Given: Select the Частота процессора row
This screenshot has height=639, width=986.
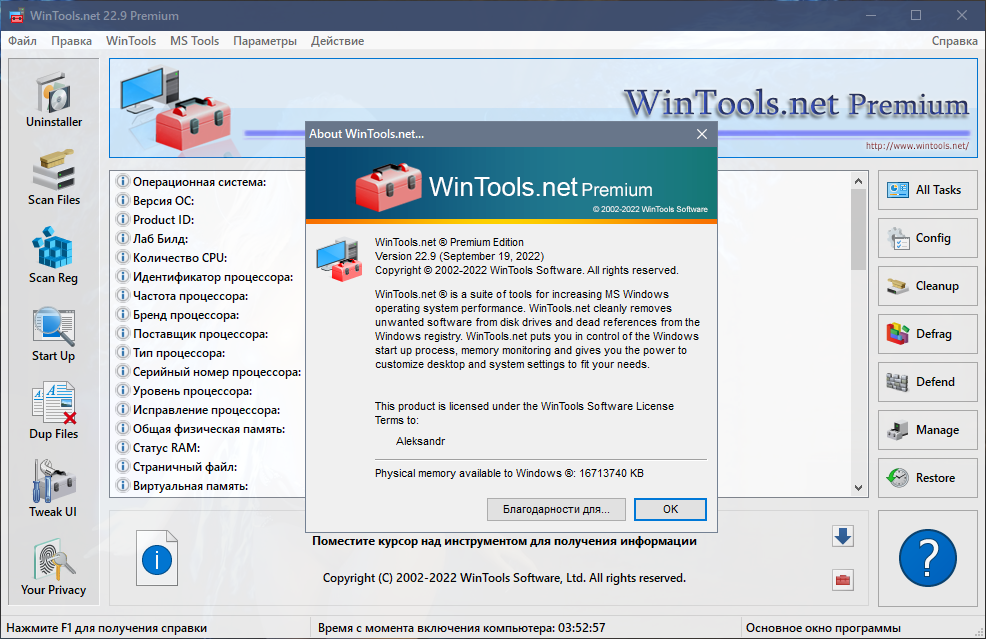Looking at the screenshot, I should (x=182, y=296).
